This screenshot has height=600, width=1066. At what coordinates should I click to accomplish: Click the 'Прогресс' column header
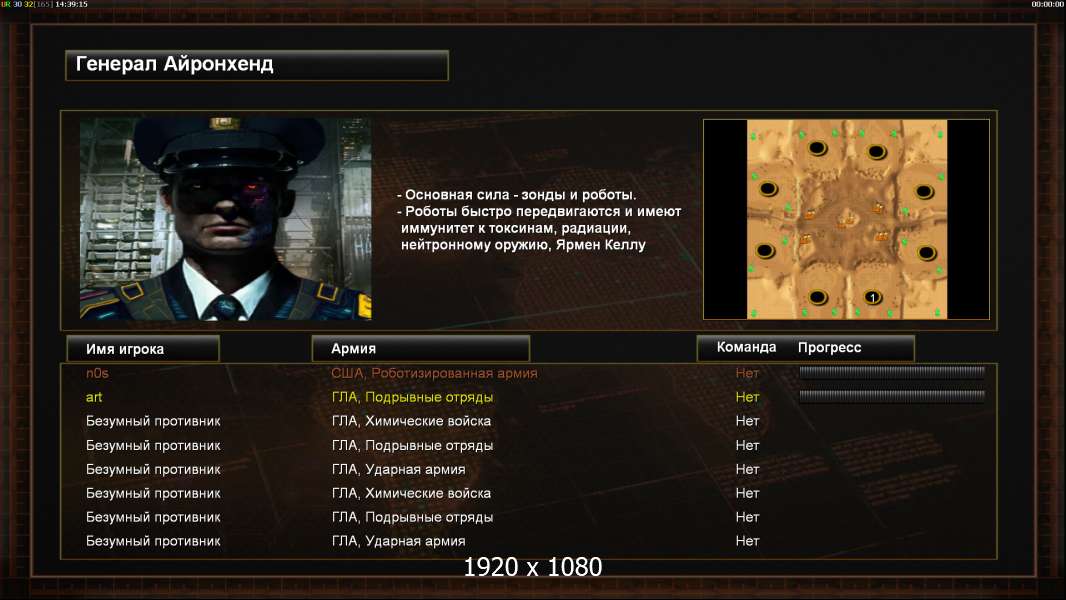click(x=829, y=347)
